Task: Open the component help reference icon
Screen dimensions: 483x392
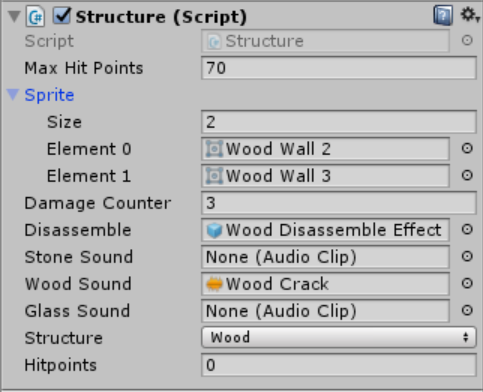Action: coord(443,15)
